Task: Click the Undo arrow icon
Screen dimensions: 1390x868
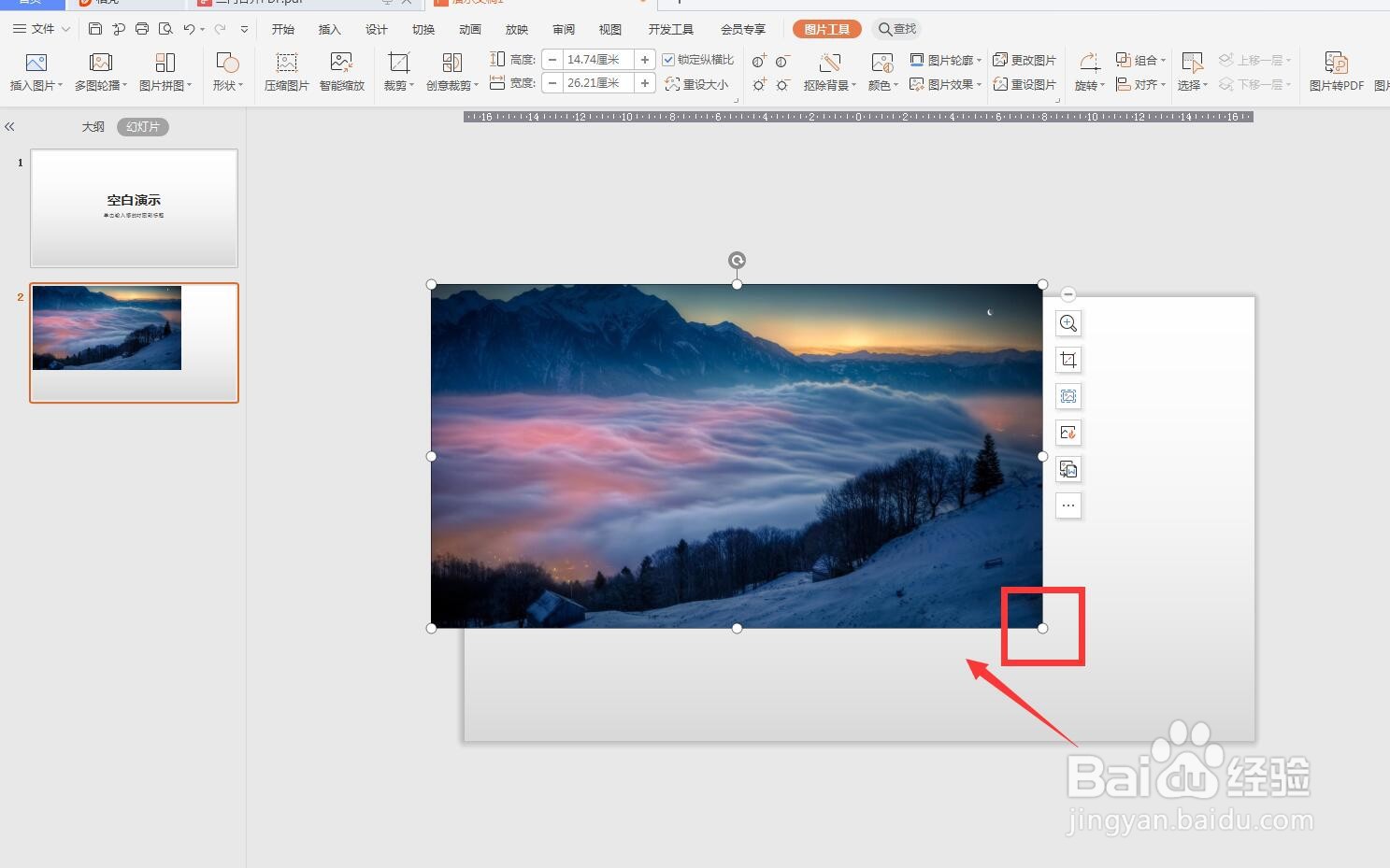Action: tap(190, 29)
